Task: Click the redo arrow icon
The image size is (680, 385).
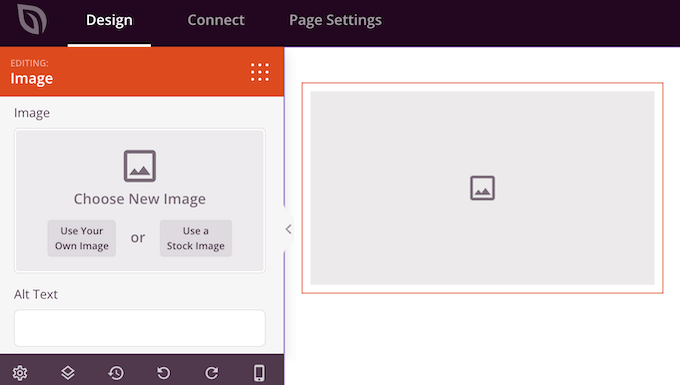Action: (x=212, y=373)
